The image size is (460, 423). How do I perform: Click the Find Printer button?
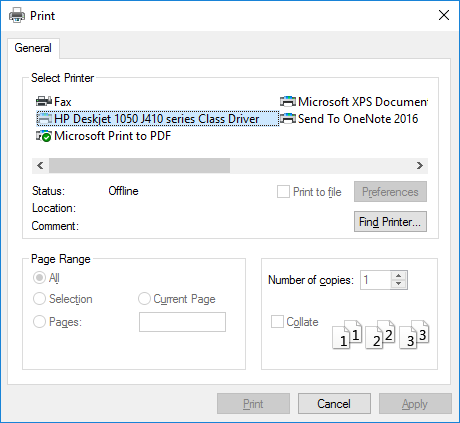click(390, 222)
